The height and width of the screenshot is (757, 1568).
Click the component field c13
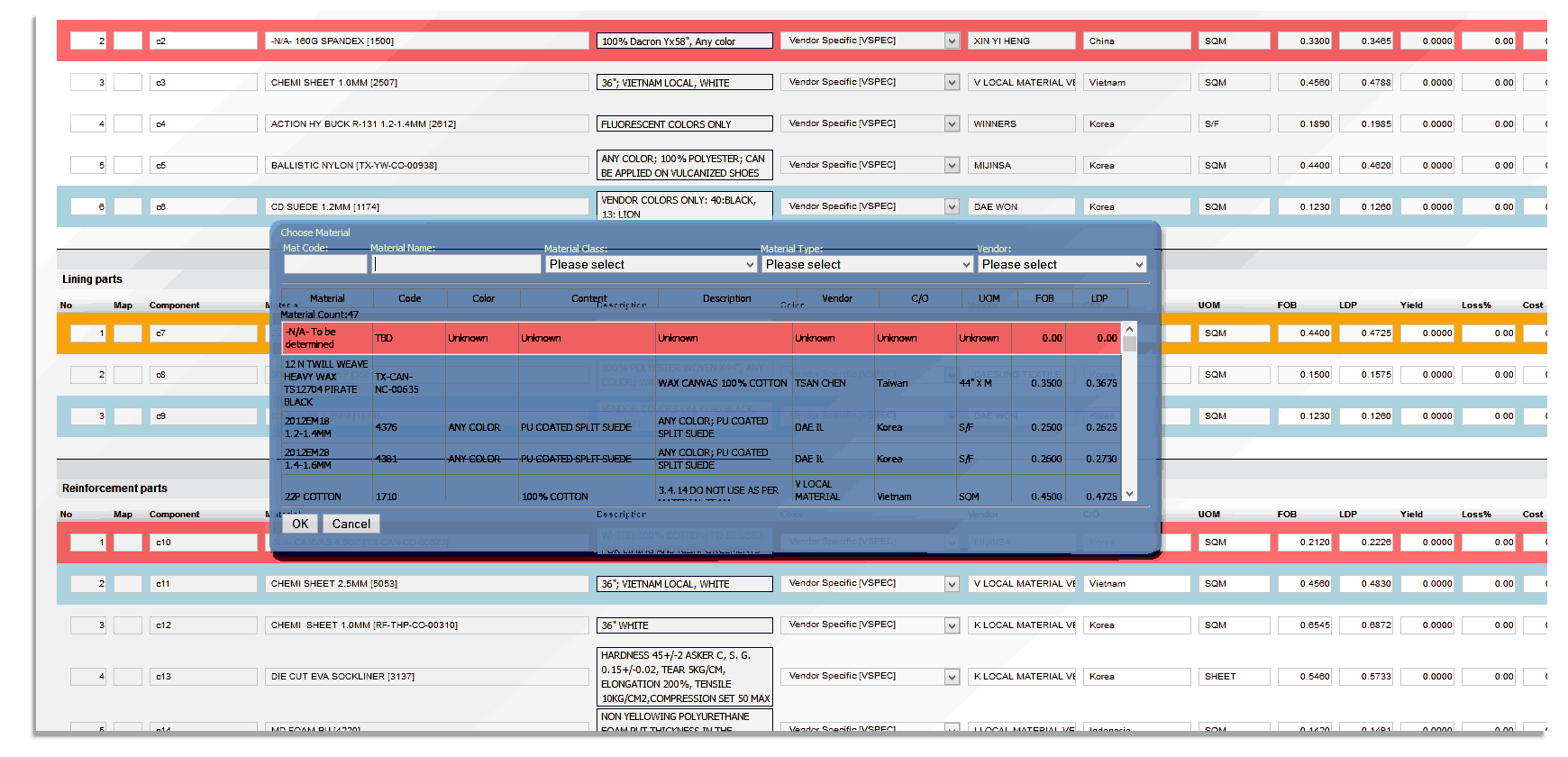click(x=204, y=676)
